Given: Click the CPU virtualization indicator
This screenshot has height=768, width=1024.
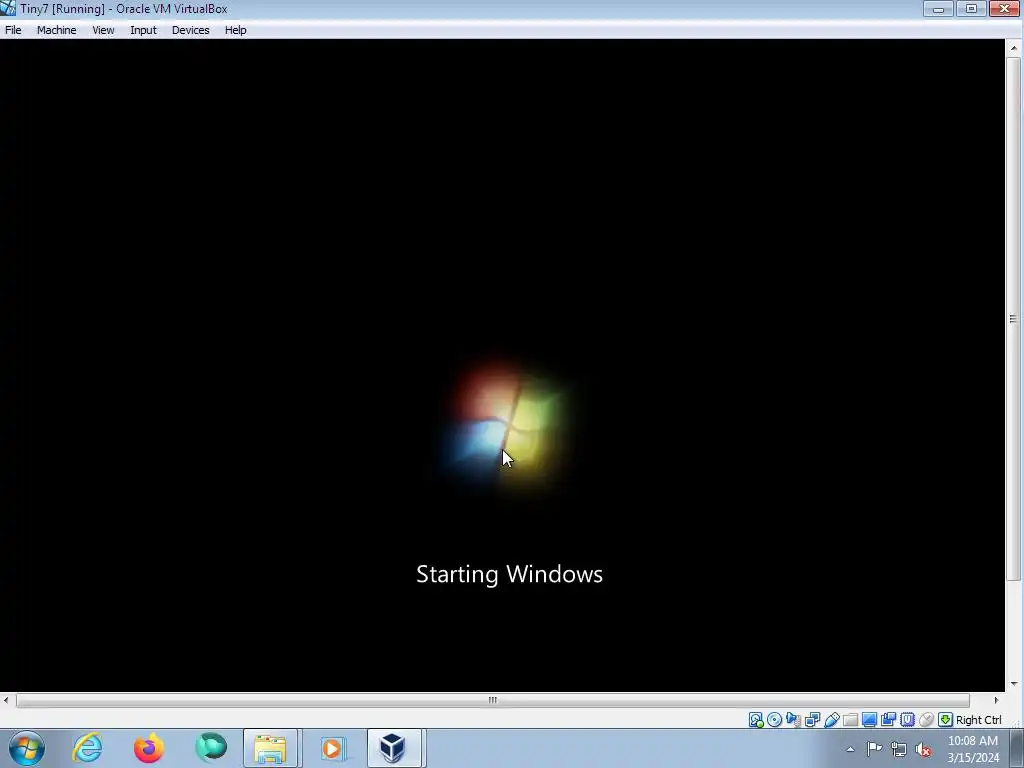Looking at the screenshot, I should pyautogui.click(x=907, y=720).
